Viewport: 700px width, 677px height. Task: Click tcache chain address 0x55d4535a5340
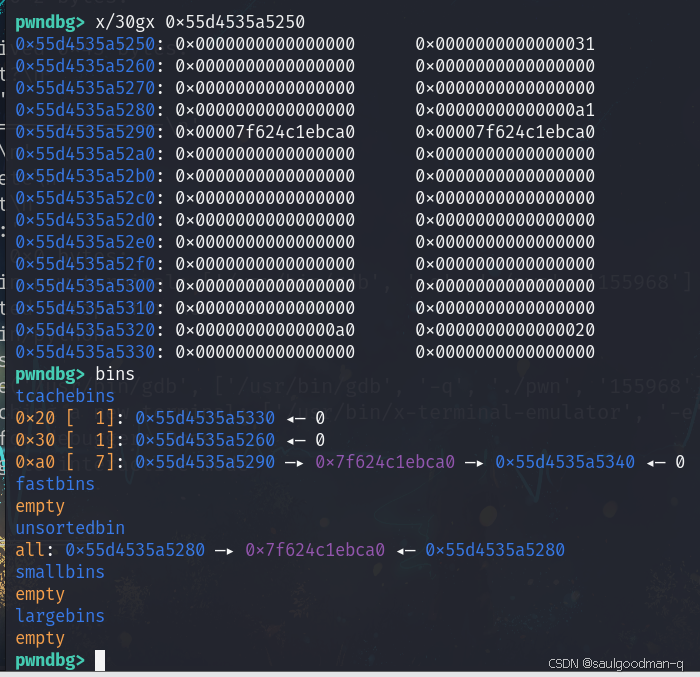565,462
